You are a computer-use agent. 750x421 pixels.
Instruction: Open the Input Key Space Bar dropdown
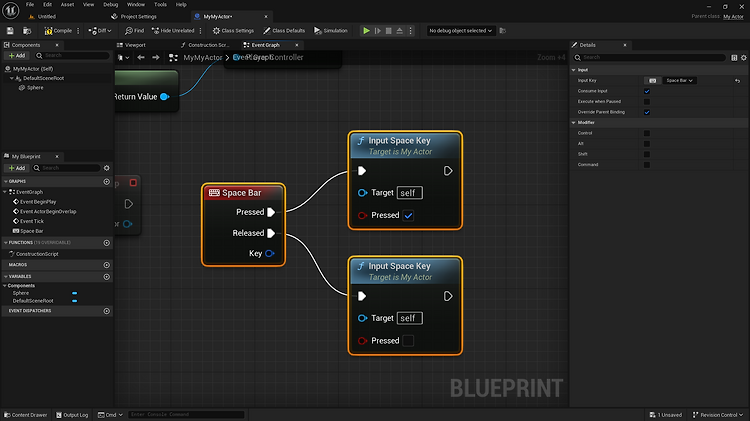click(680, 80)
